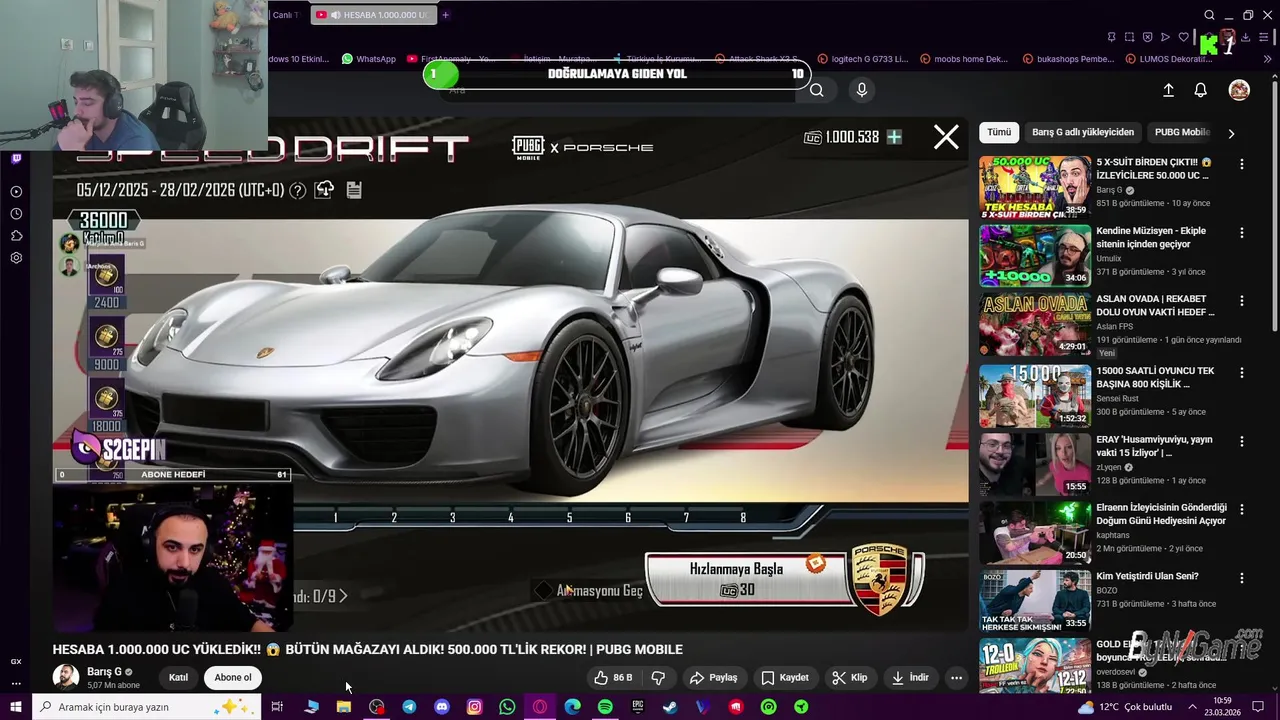Open a new browser tab
This screenshot has width=1280, height=720.
[445, 15]
